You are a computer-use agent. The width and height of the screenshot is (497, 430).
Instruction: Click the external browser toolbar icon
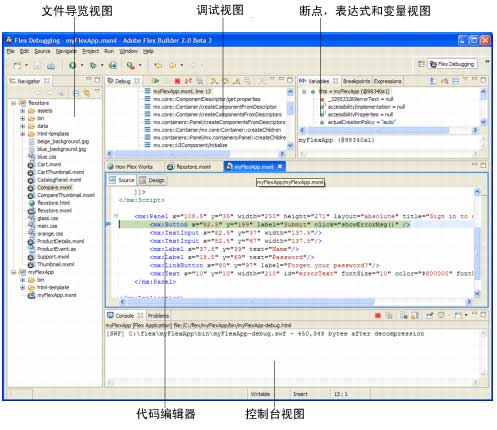[113, 65]
